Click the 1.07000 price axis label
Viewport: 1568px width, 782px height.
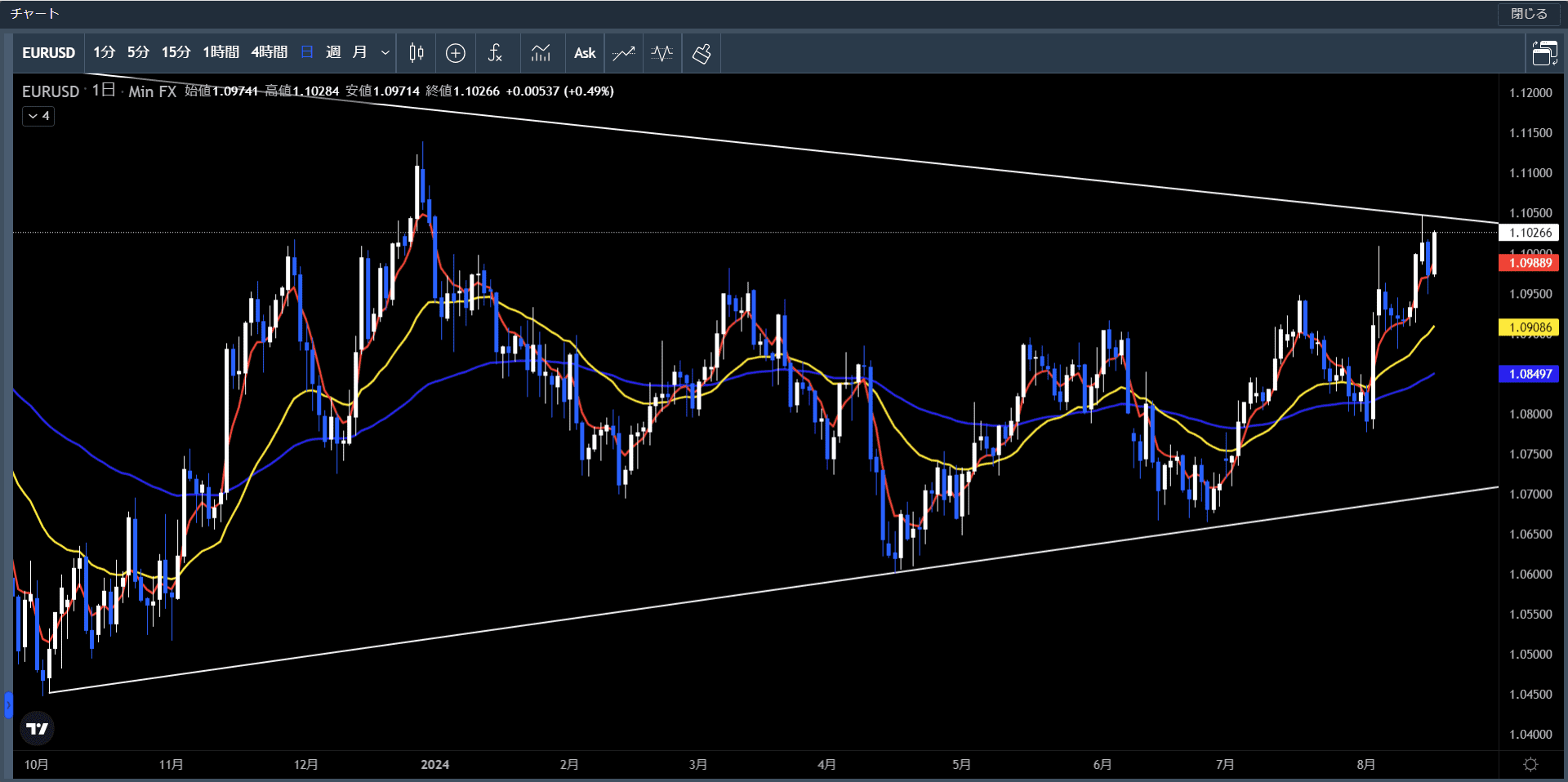click(1530, 494)
